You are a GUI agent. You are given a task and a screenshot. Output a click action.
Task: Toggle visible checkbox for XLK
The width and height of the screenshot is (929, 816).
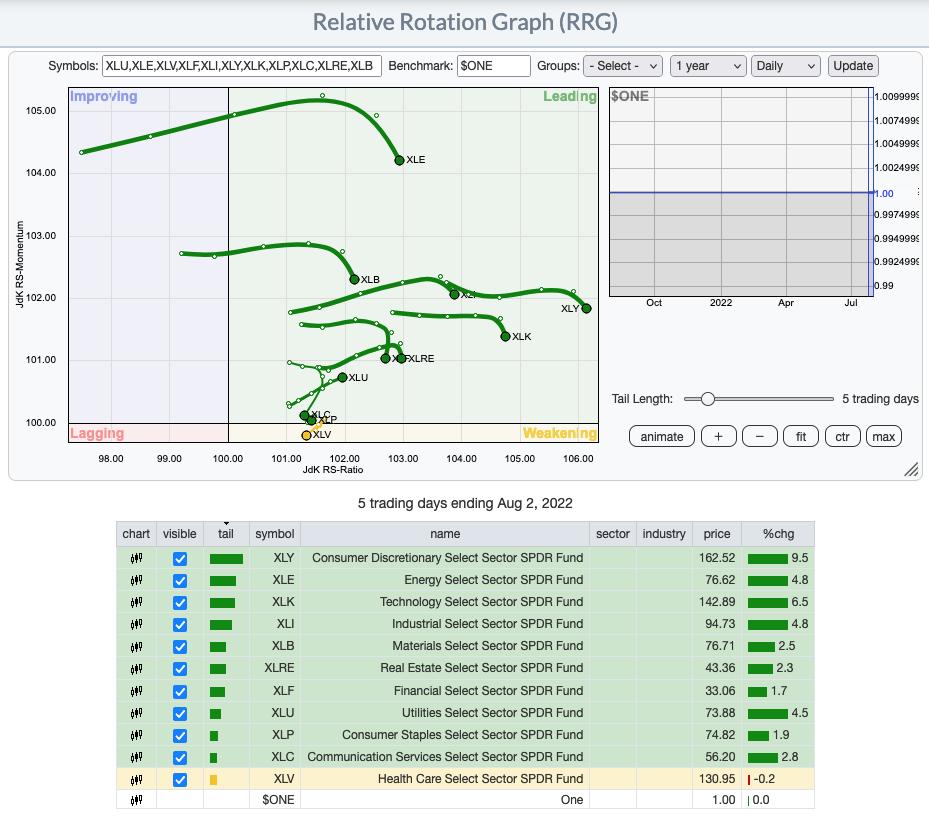180,603
